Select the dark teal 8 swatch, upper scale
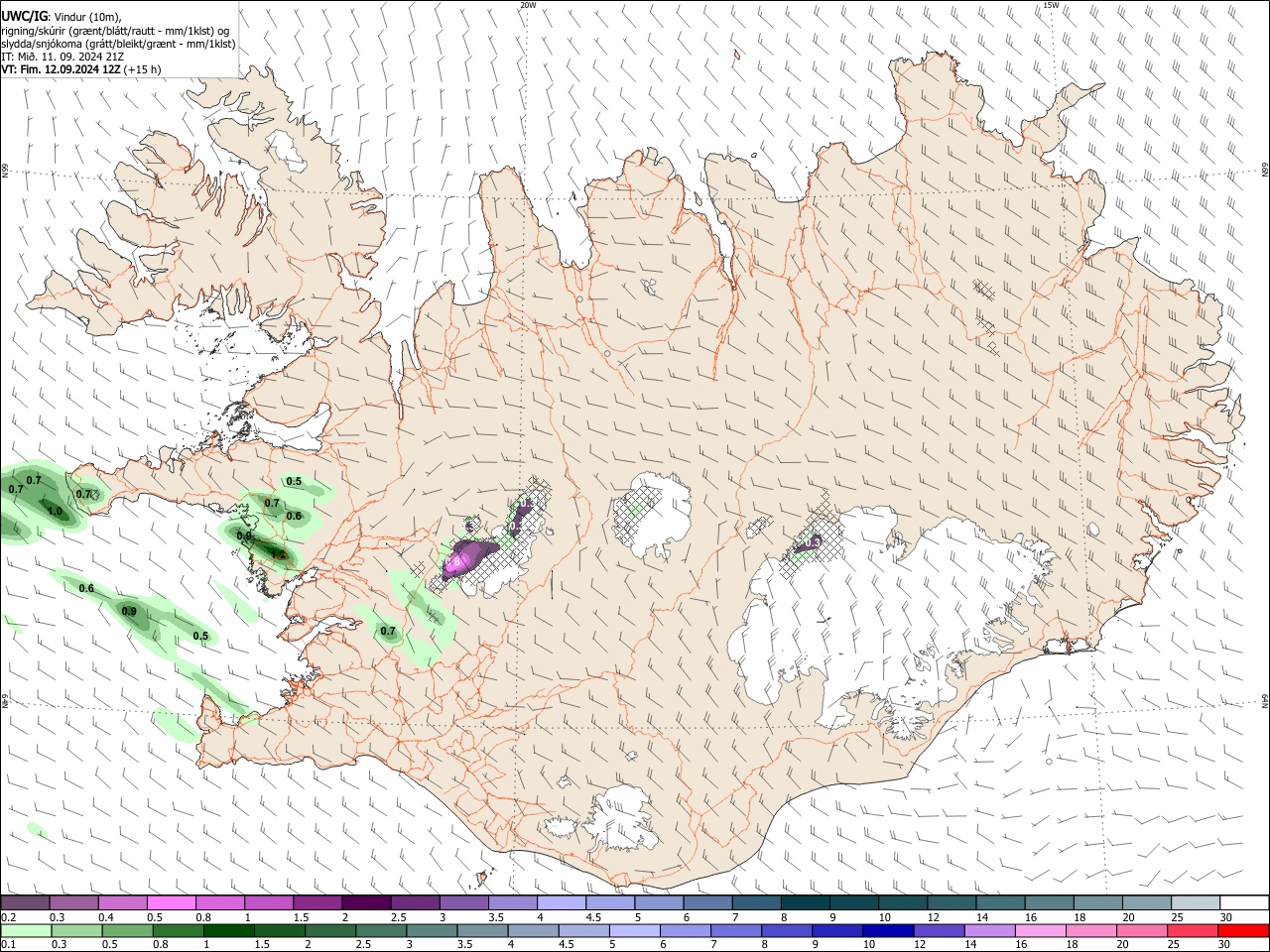 806,902
